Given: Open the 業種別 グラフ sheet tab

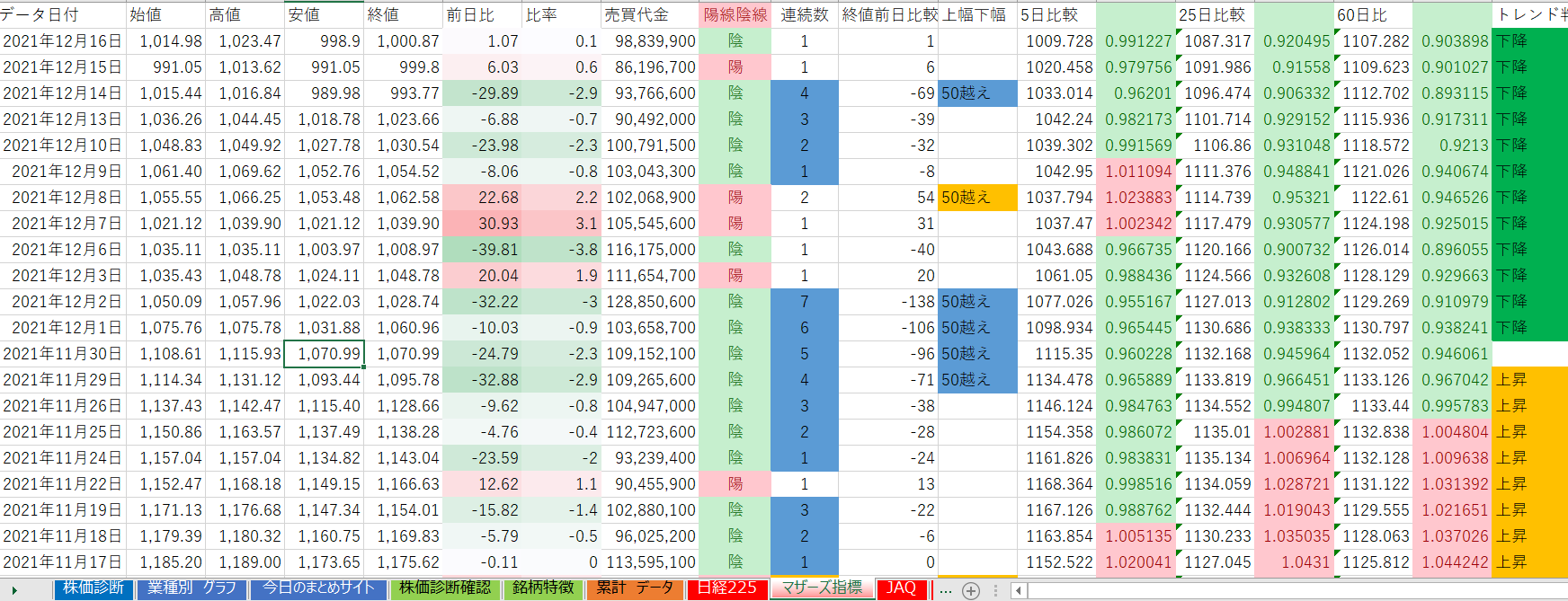Looking at the screenshot, I should pos(192,588).
